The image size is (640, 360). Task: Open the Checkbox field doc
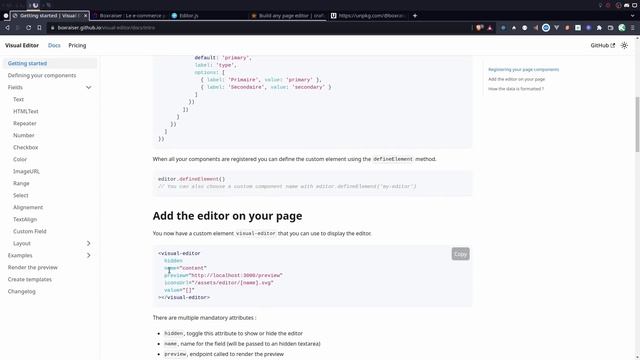click(25, 147)
